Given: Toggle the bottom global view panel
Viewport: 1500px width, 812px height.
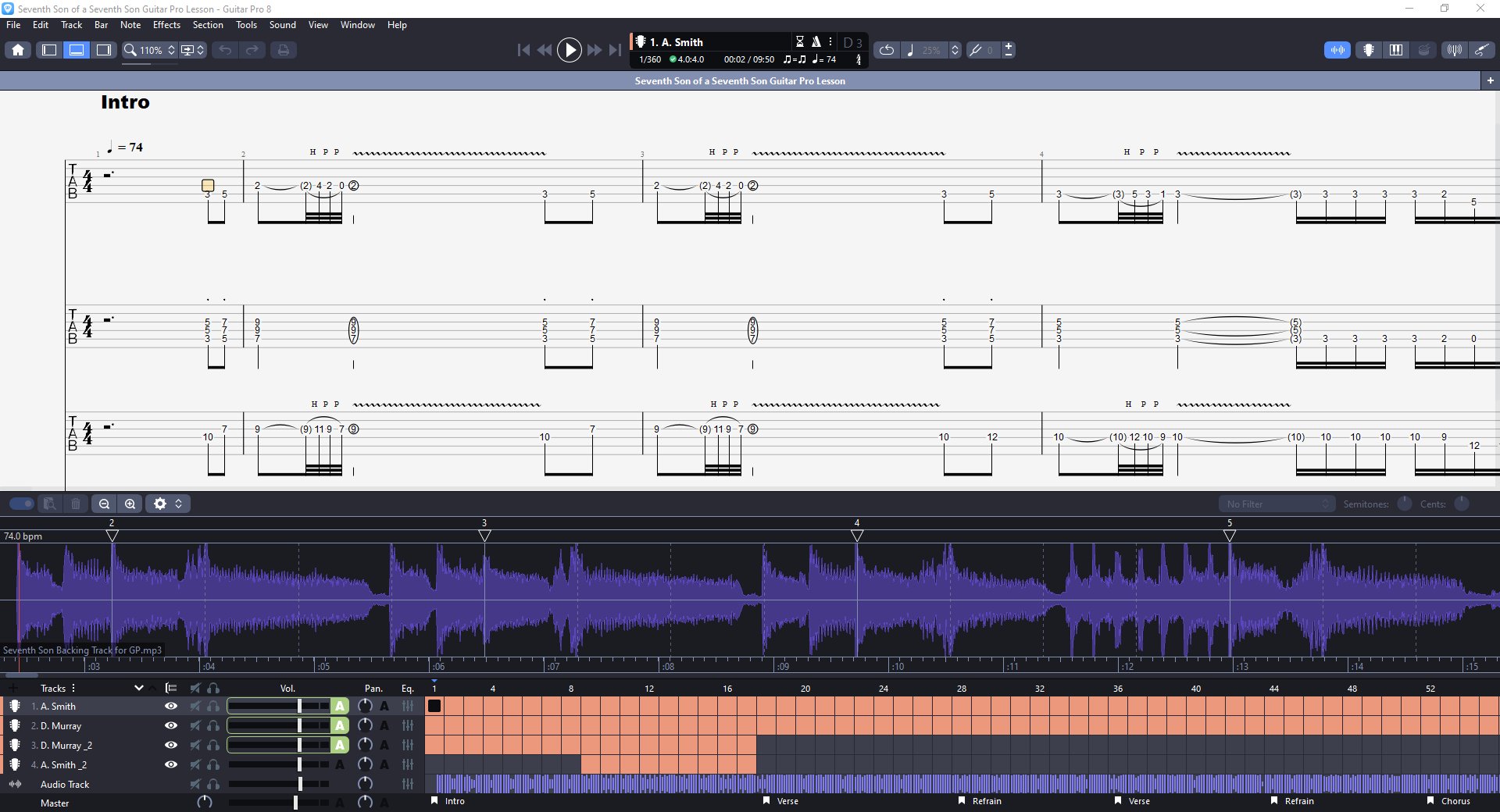Looking at the screenshot, I should [x=77, y=50].
